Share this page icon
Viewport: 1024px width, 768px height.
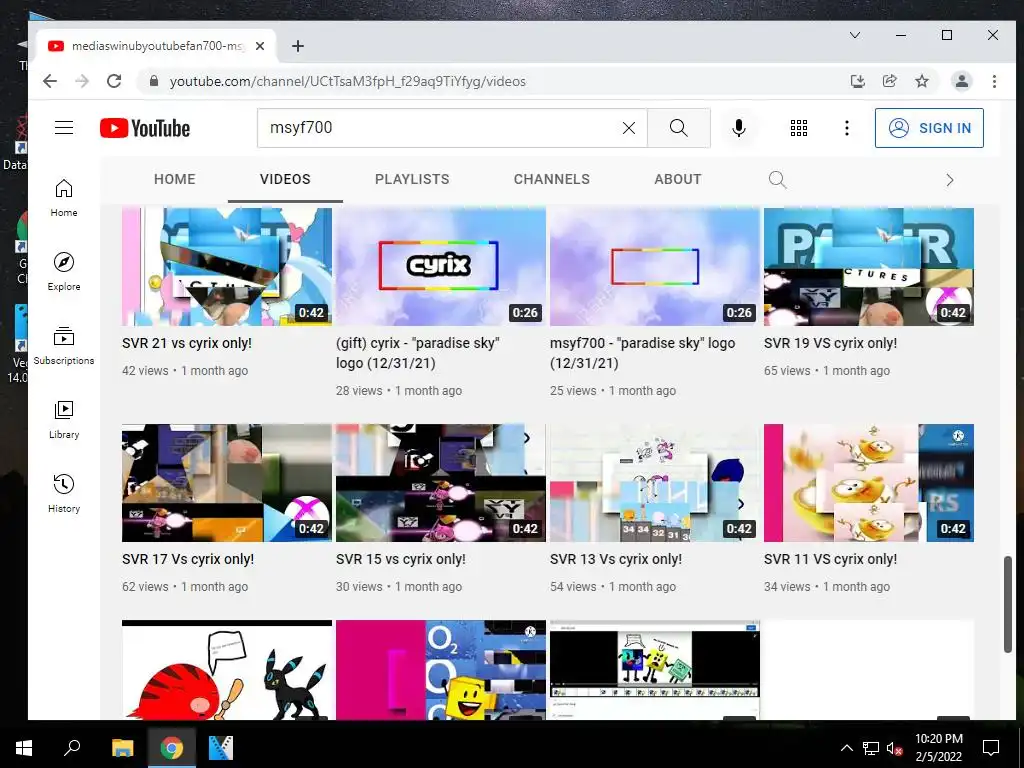[x=889, y=81]
